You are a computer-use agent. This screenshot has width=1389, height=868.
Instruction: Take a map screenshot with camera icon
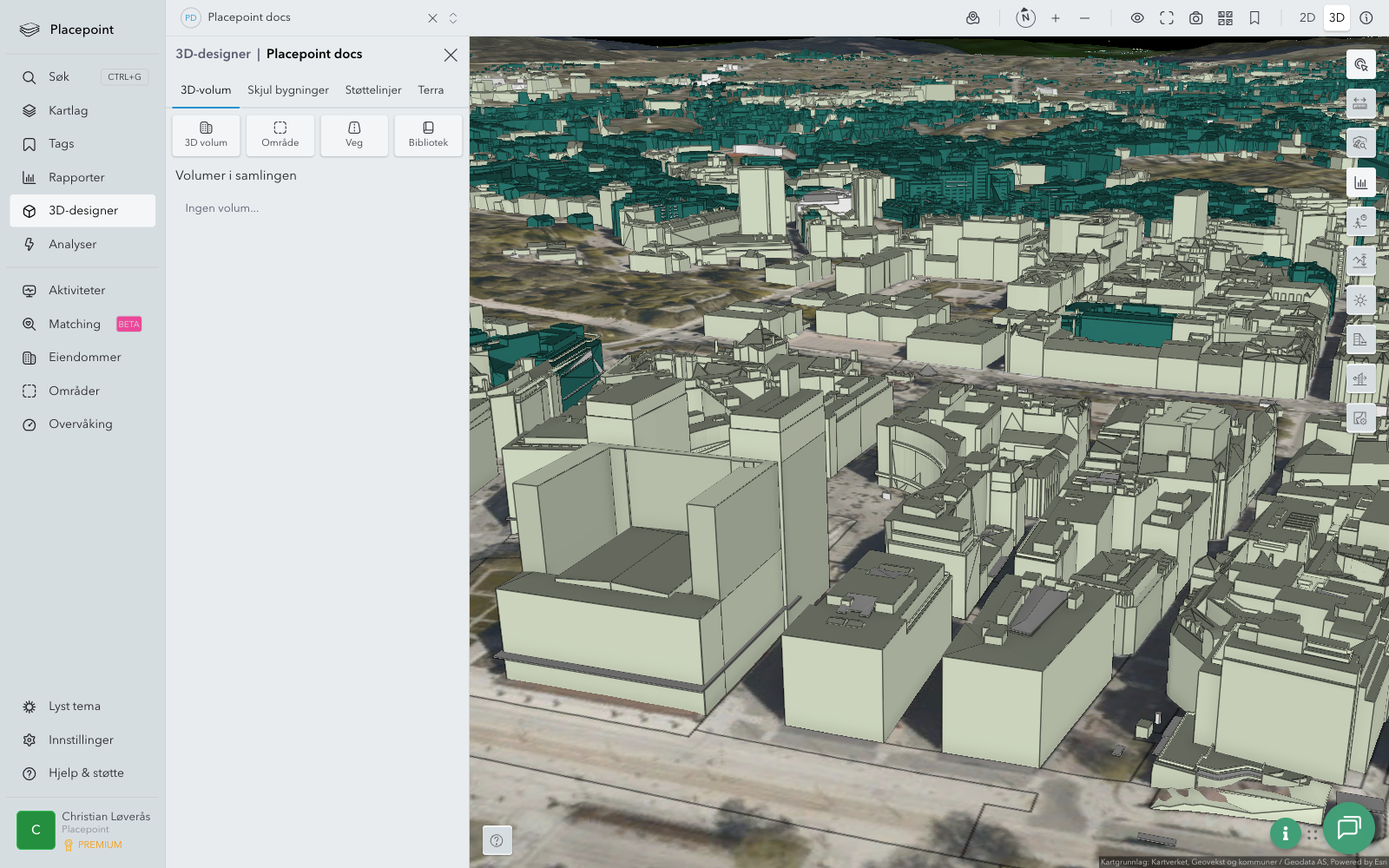(1195, 17)
